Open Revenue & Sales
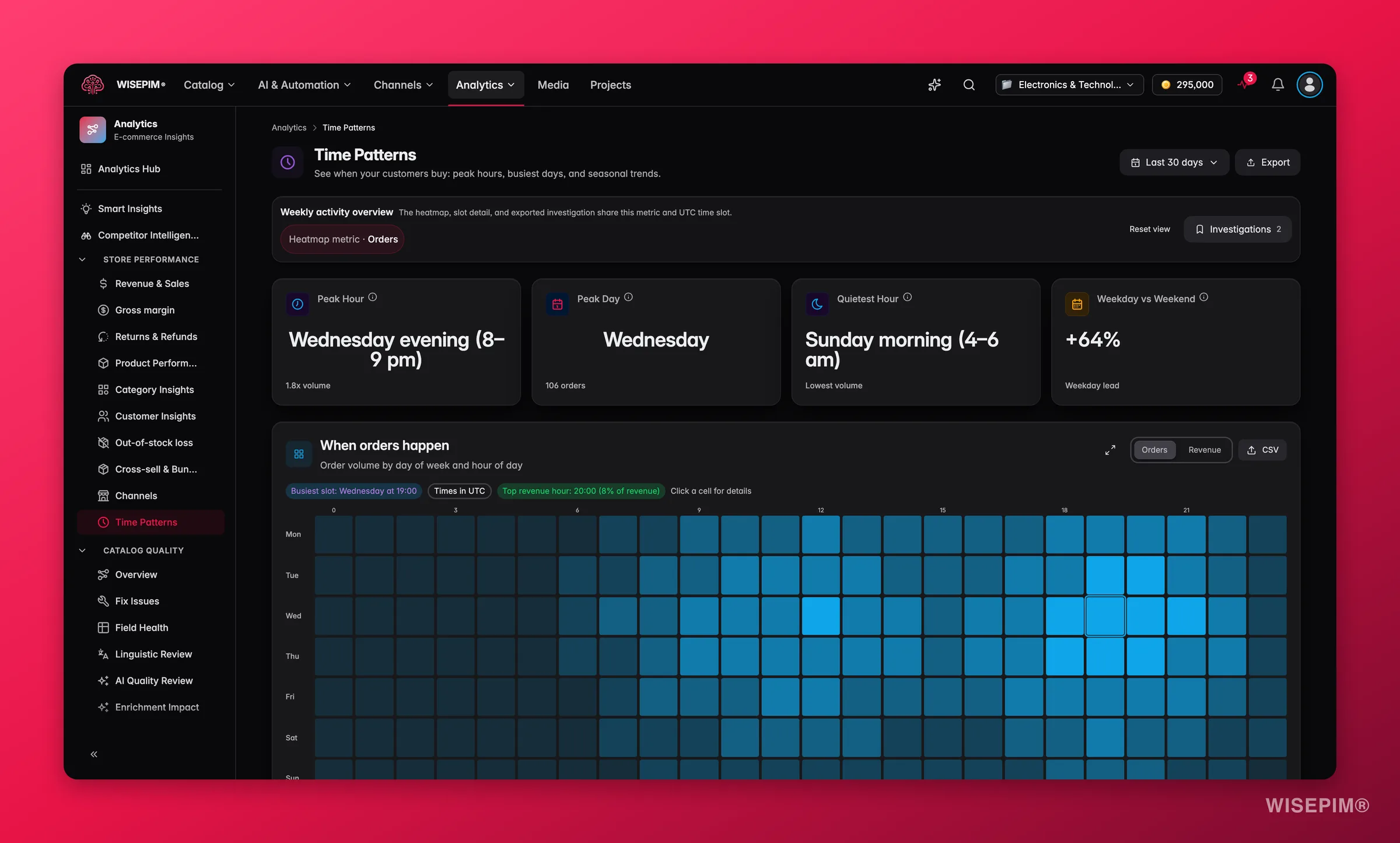 [150, 284]
